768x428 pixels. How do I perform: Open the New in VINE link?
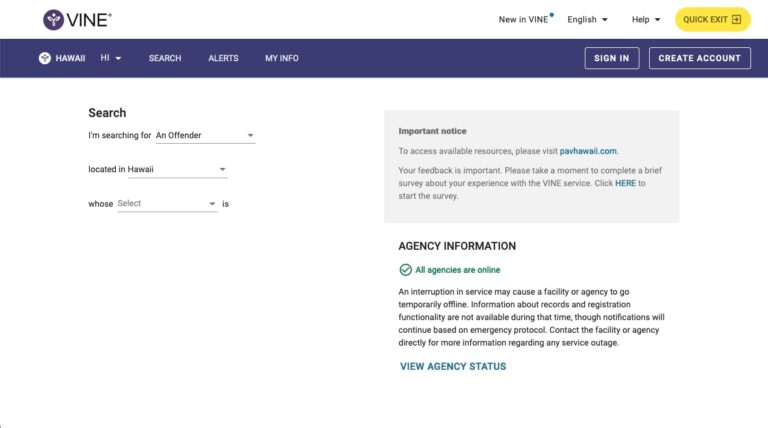524,19
